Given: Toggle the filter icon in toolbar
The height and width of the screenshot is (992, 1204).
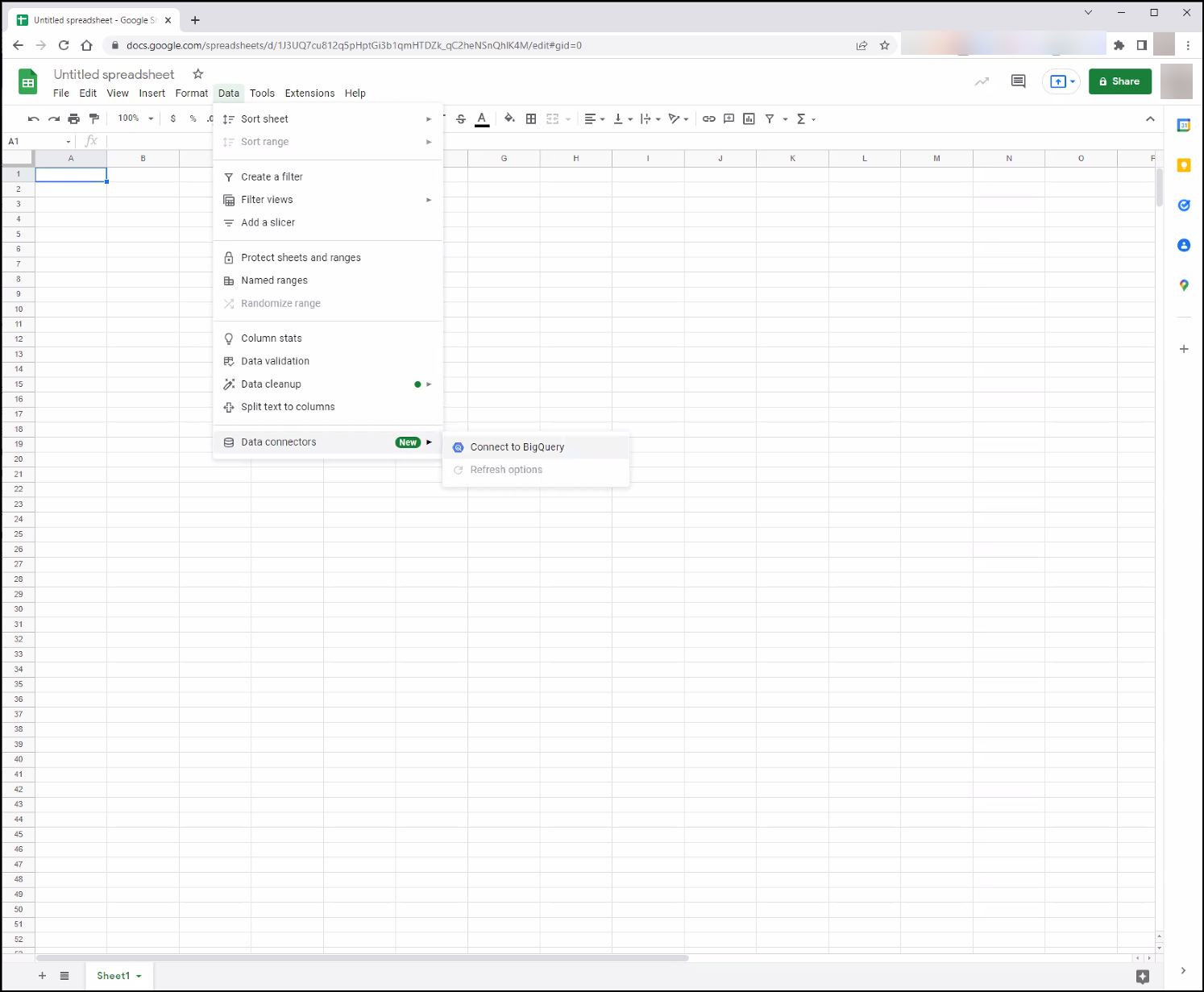Looking at the screenshot, I should 770,118.
